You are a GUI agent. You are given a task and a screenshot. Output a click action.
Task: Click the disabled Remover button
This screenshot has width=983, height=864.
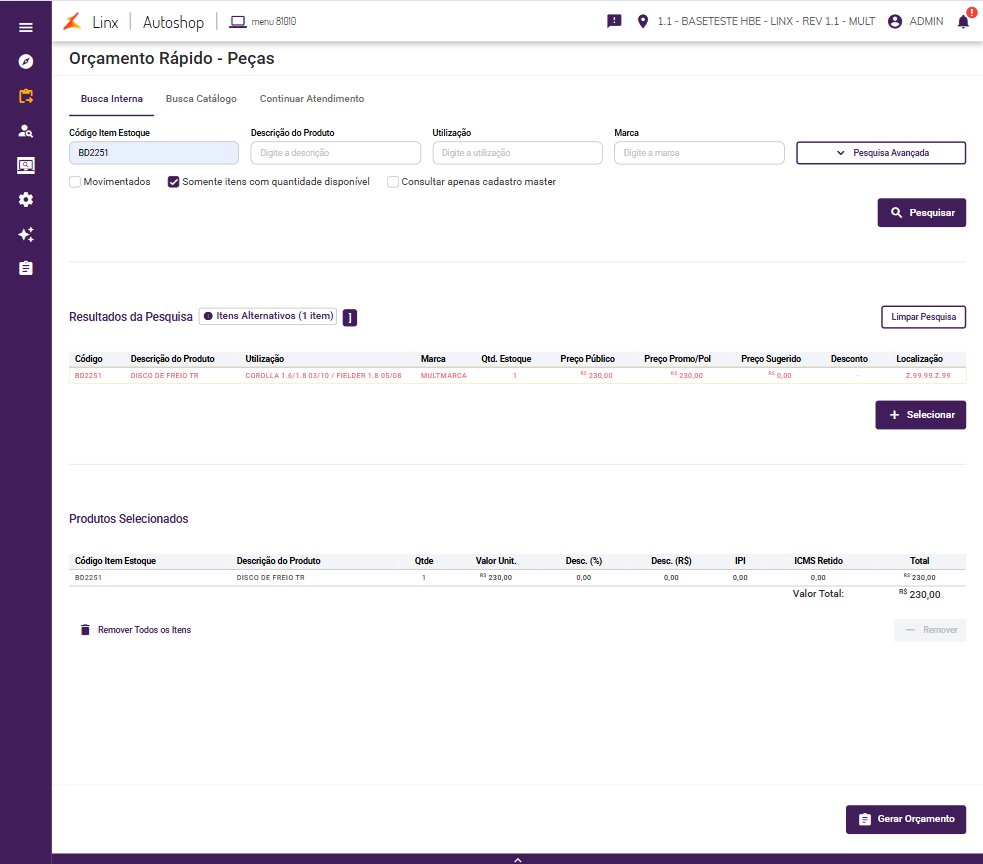point(930,630)
